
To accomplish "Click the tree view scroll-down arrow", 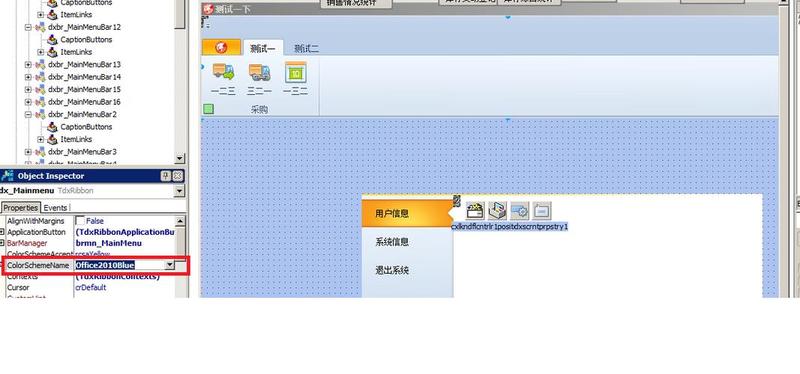I will point(180,159).
